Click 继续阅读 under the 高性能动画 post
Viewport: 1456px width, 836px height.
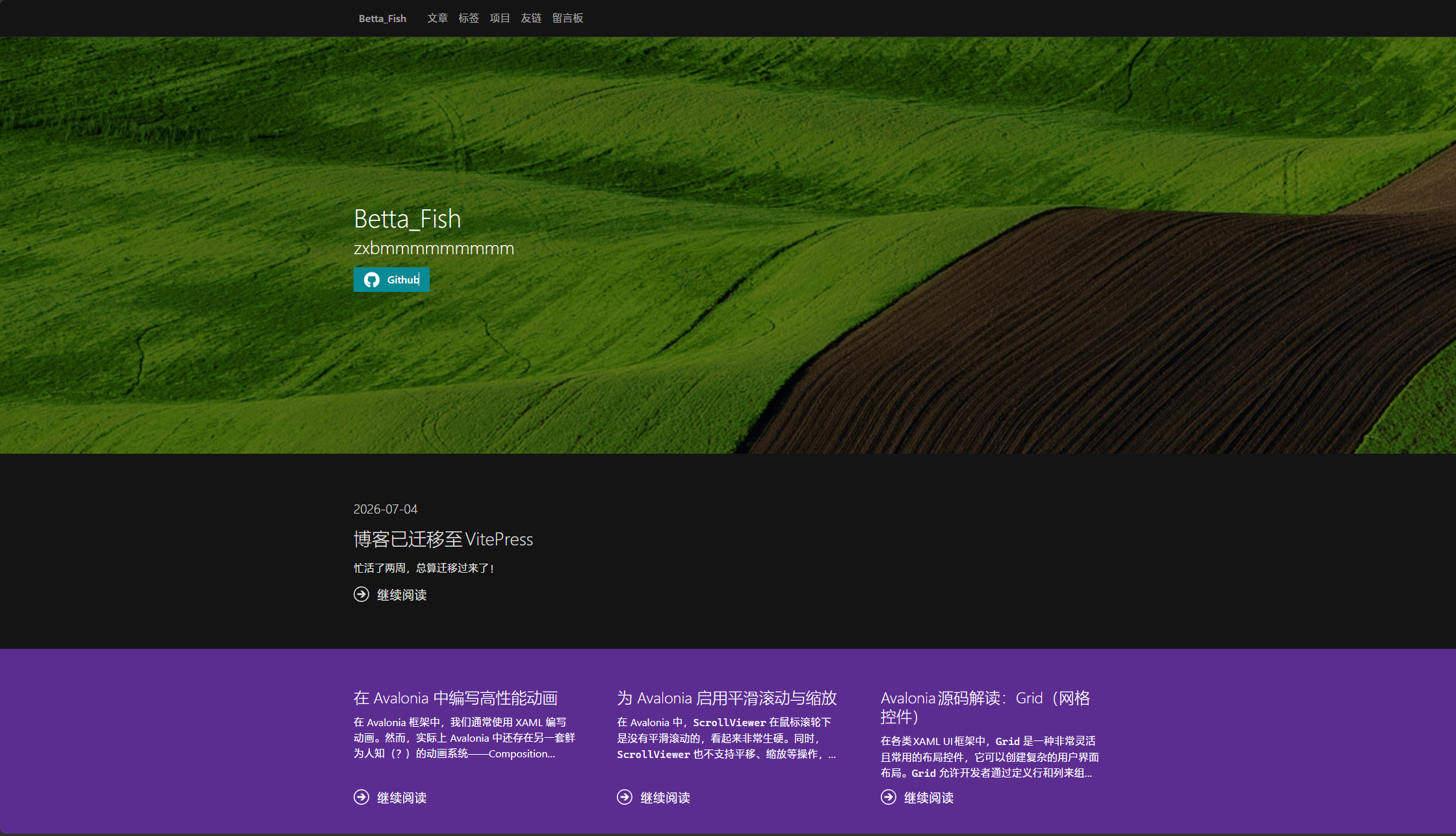(402, 798)
